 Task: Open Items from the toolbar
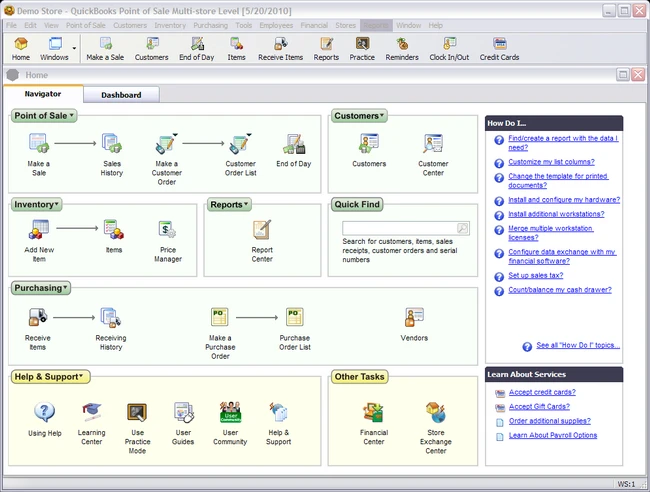(236, 49)
